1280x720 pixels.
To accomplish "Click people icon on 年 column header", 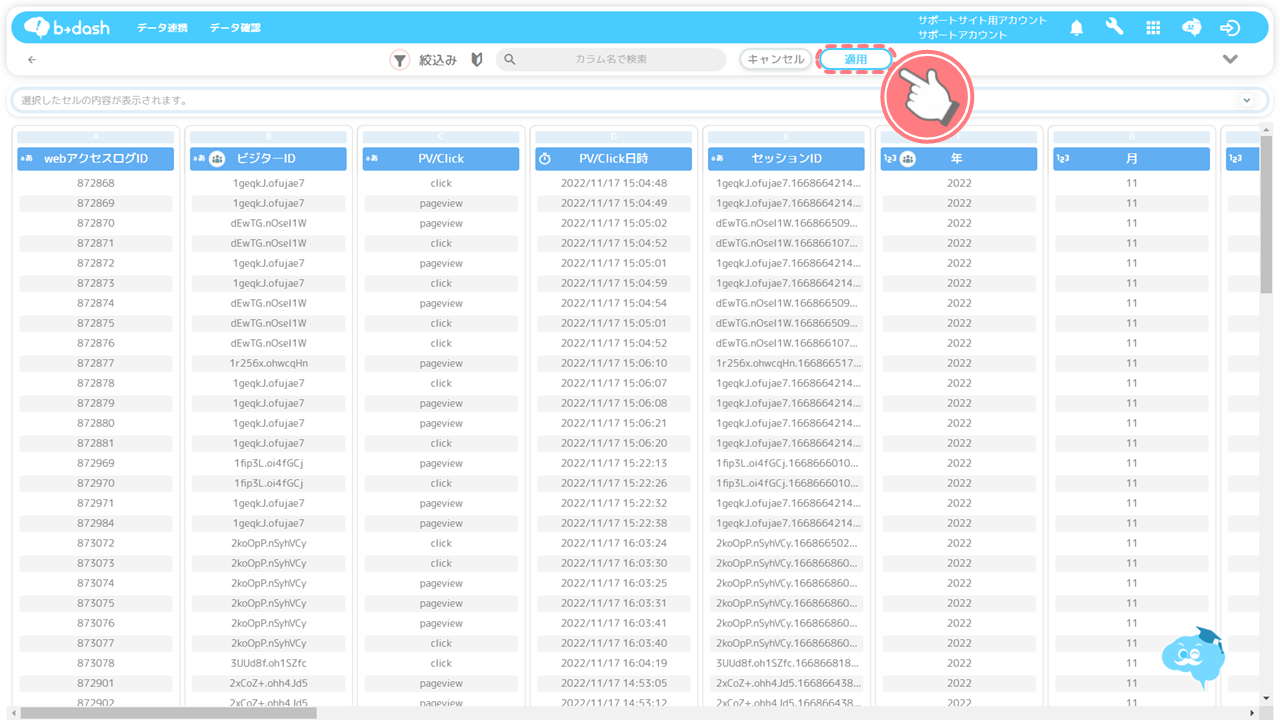I will click(x=908, y=158).
